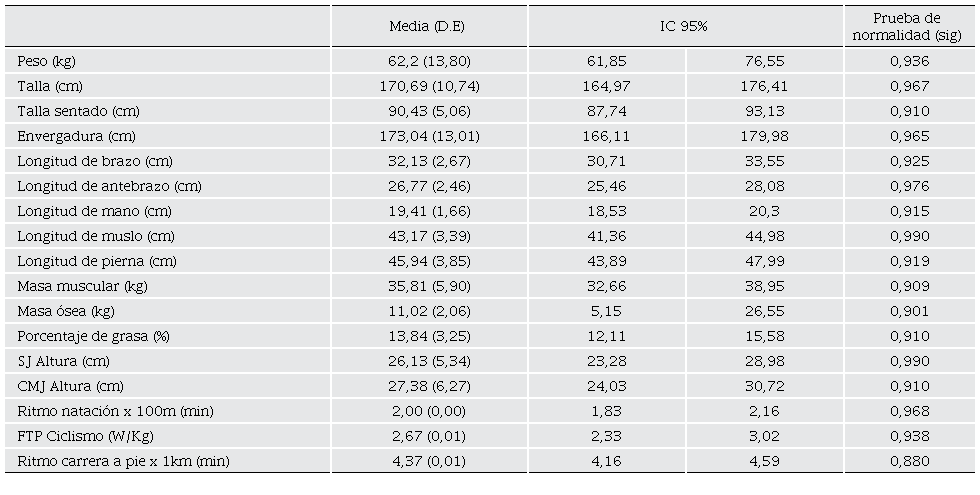
Task: Click the "Media (D.E)" column header
Action: (x=429, y=27)
